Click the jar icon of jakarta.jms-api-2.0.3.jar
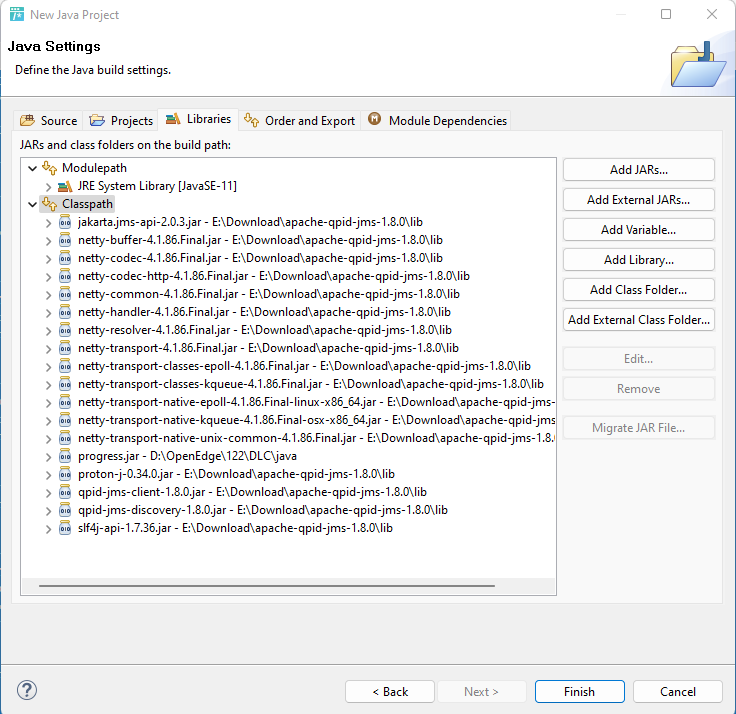Viewport: 736px width, 714px height. click(65, 222)
